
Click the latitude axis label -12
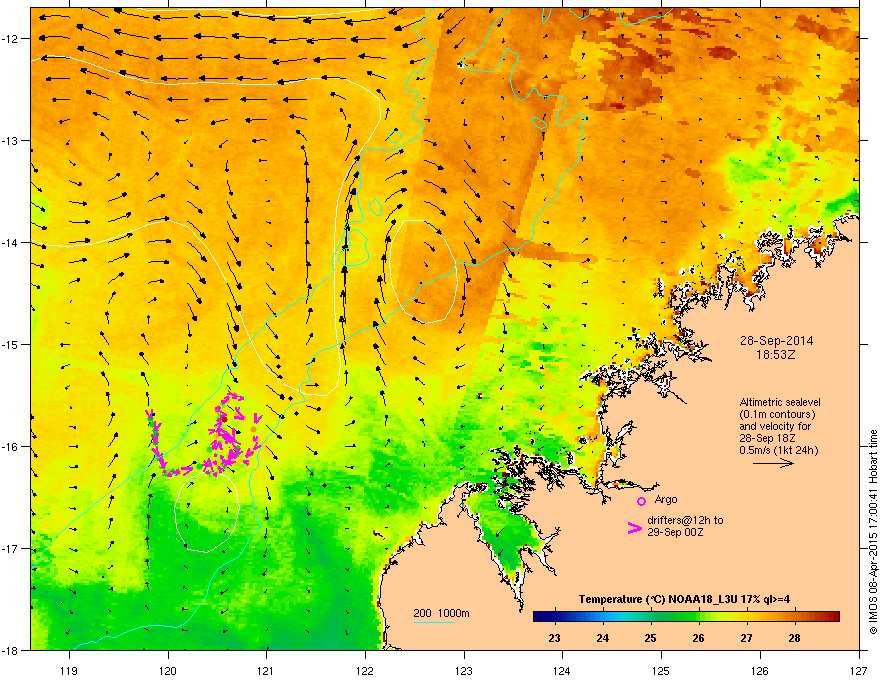tap(10, 39)
